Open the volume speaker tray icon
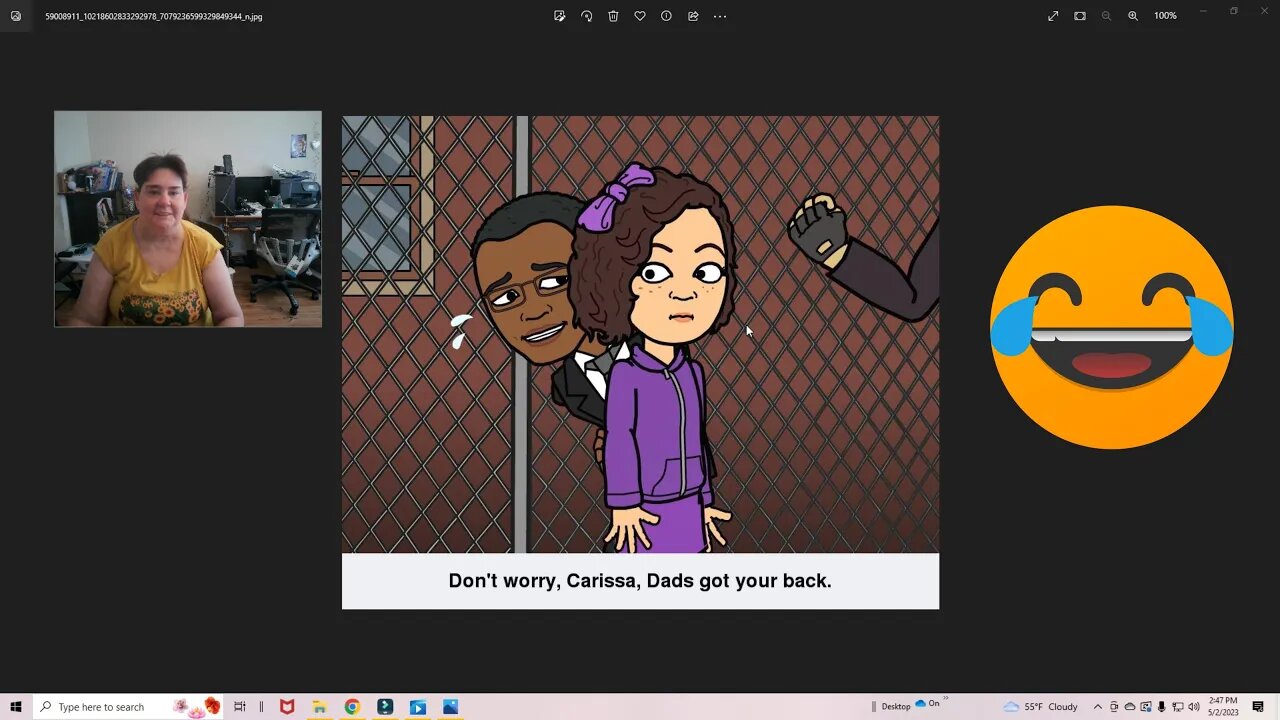Screen dimensions: 1280x720 (x=1194, y=707)
